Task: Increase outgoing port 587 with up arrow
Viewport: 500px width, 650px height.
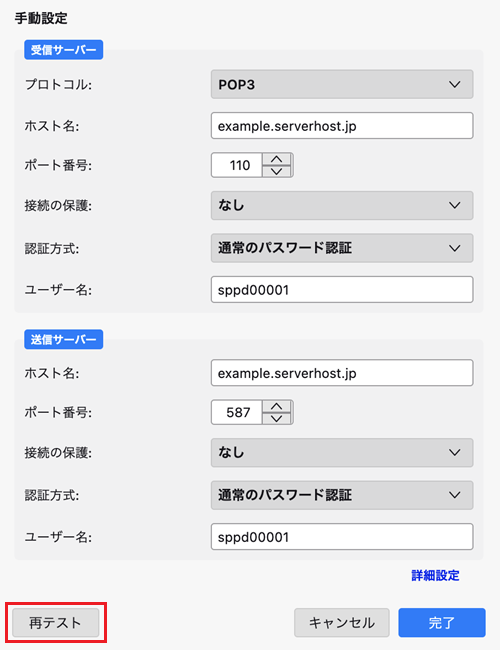Action: [277, 406]
